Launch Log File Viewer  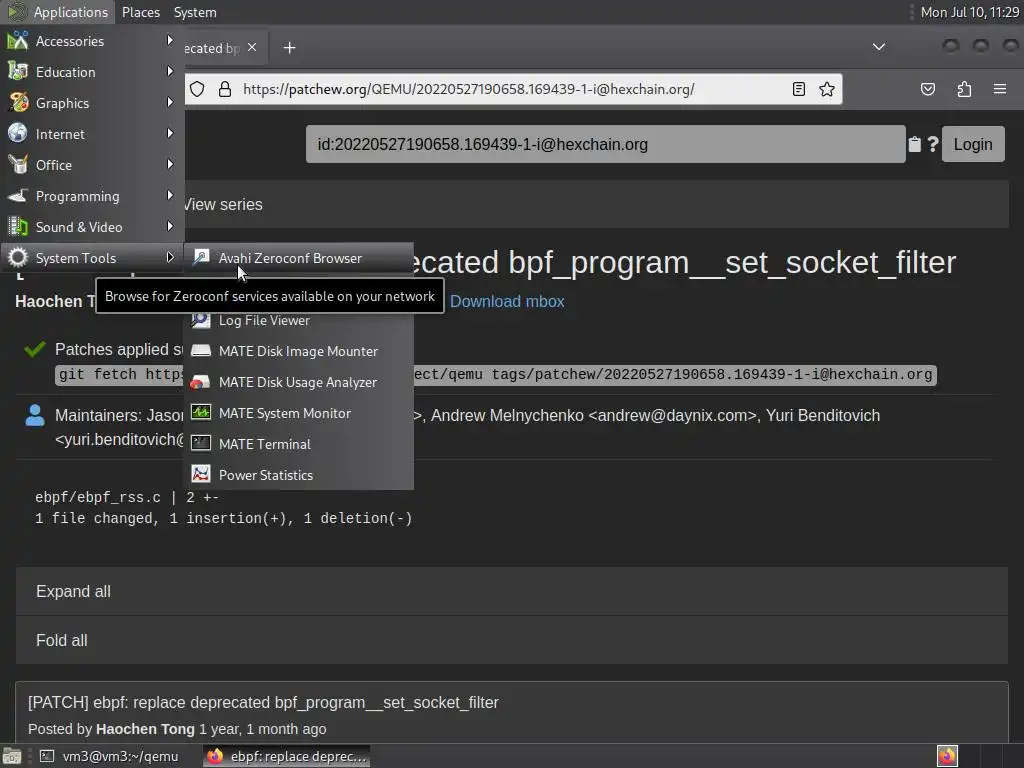[x=298, y=321]
